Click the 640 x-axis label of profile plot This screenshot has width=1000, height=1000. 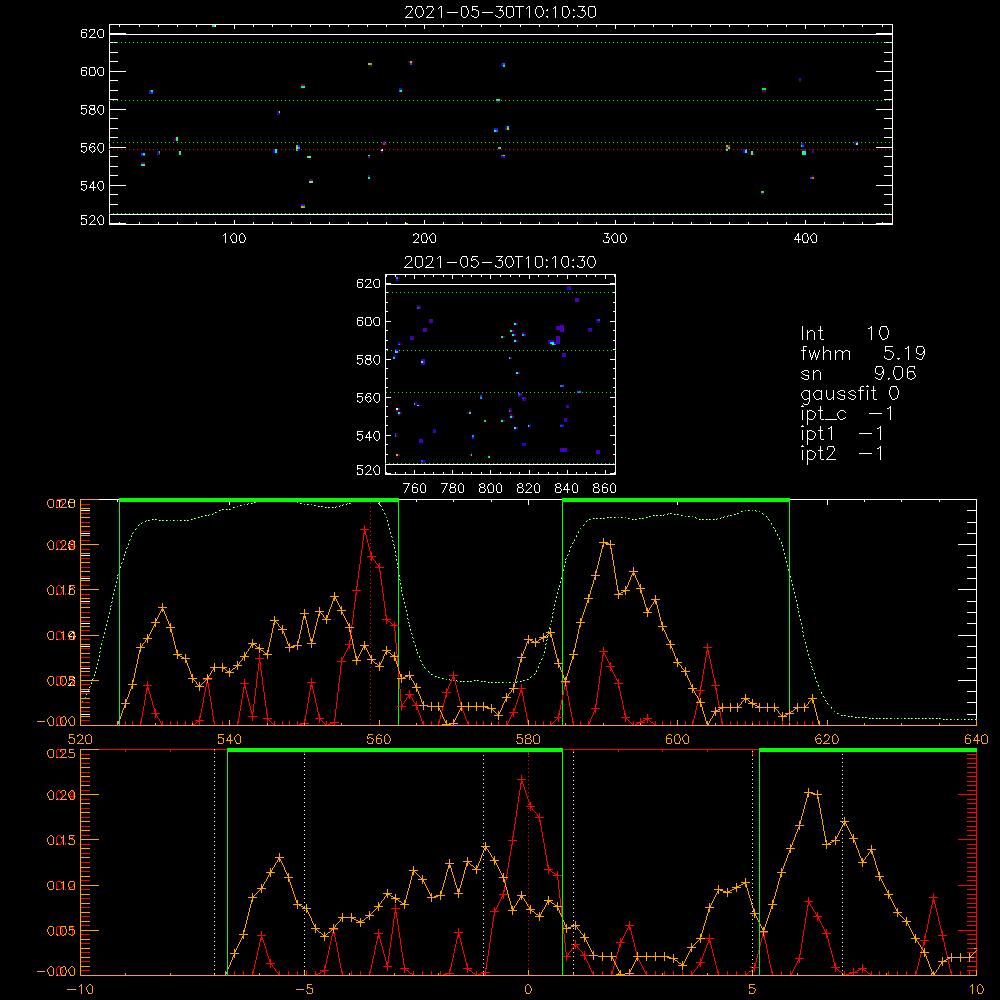click(976, 739)
